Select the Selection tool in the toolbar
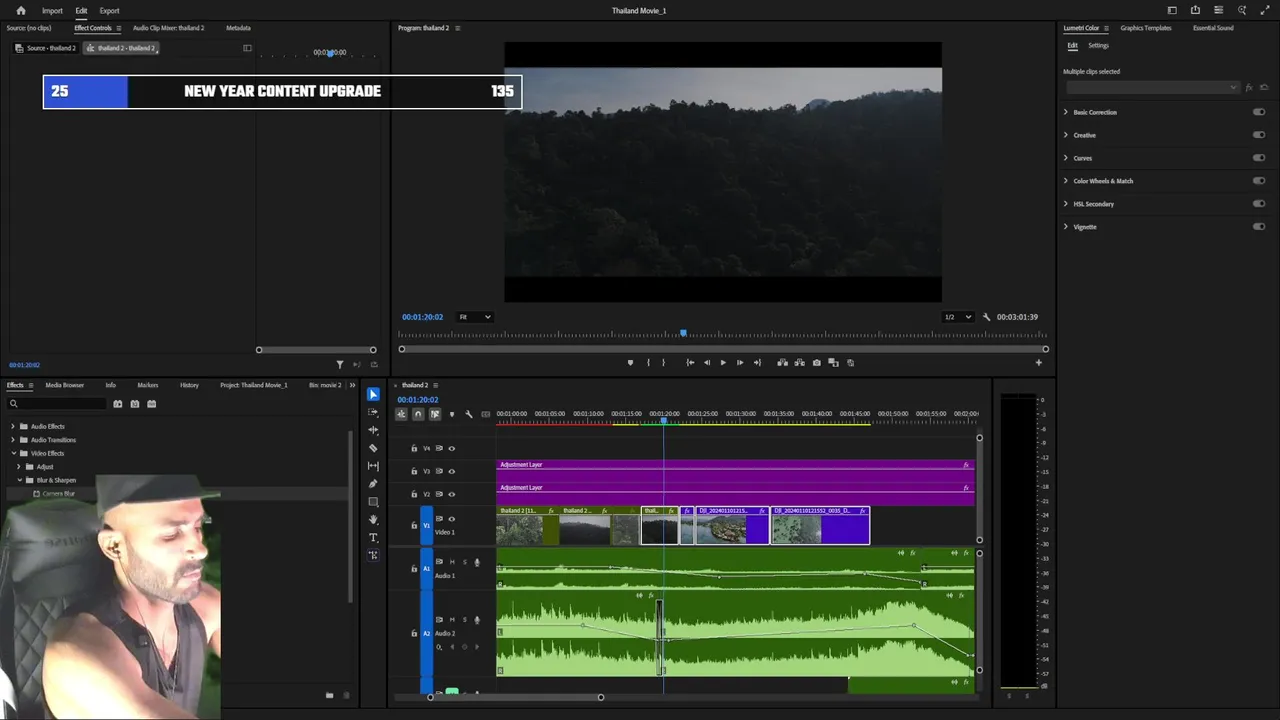 (x=373, y=394)
